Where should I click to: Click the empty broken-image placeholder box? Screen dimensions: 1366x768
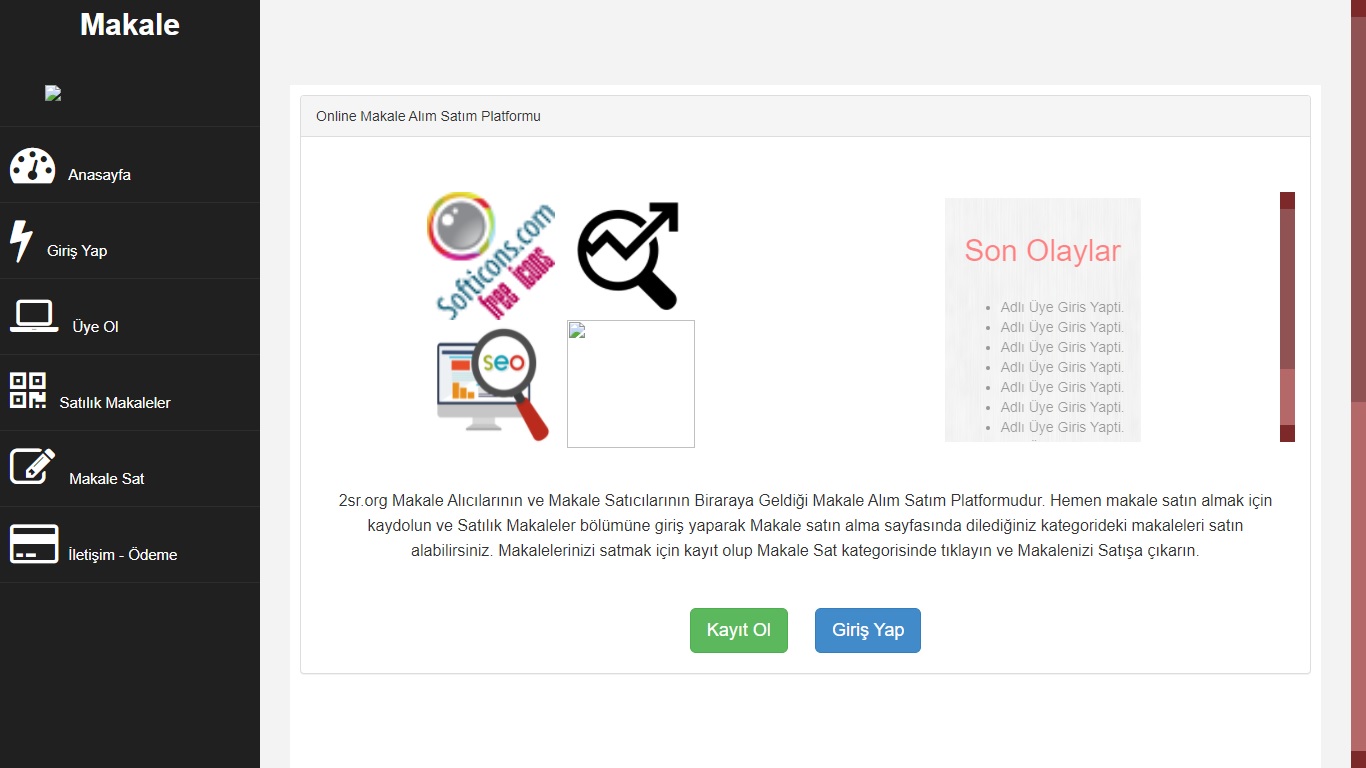tap(630, 384)
